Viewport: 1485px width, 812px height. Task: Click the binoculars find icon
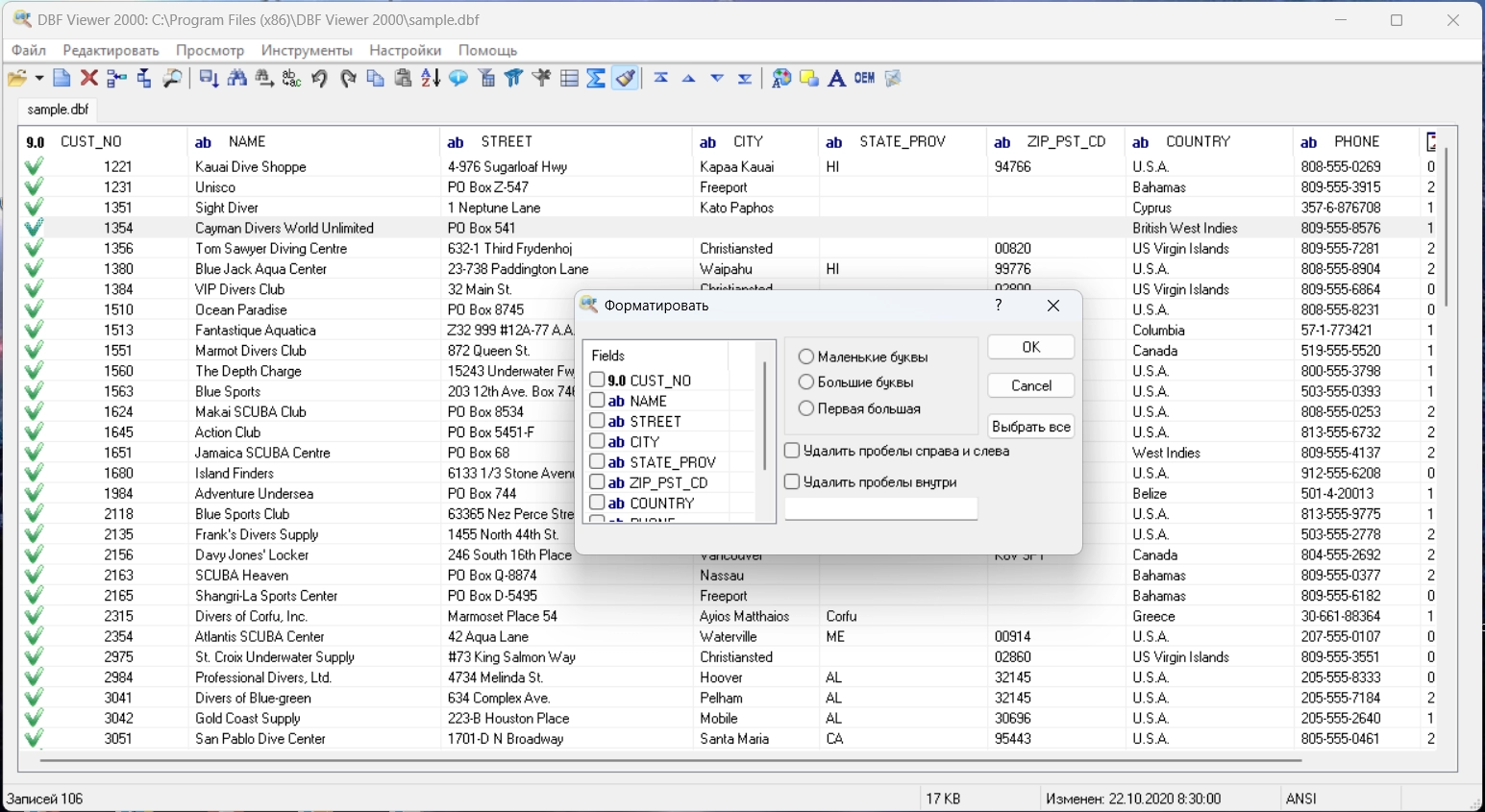[x=237, y=79]
